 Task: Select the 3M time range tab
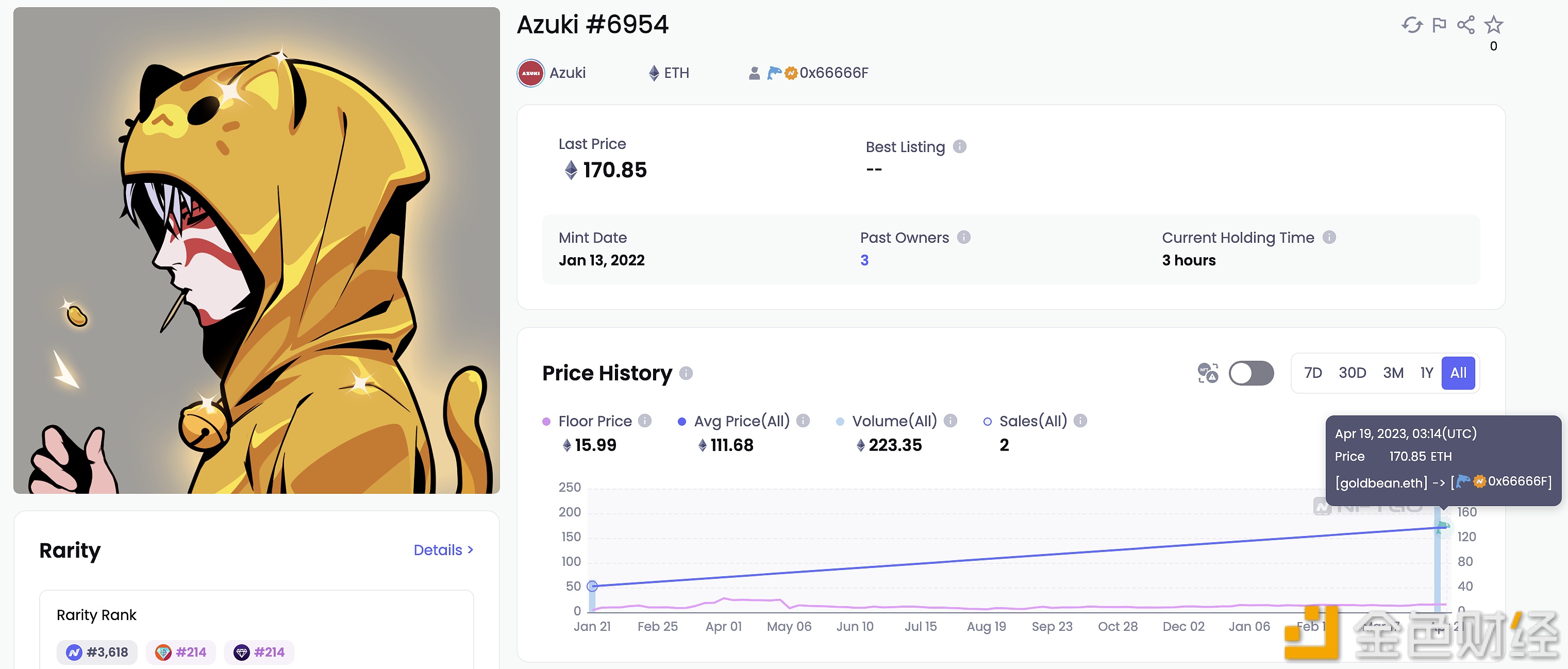(x=1393, y=373)
